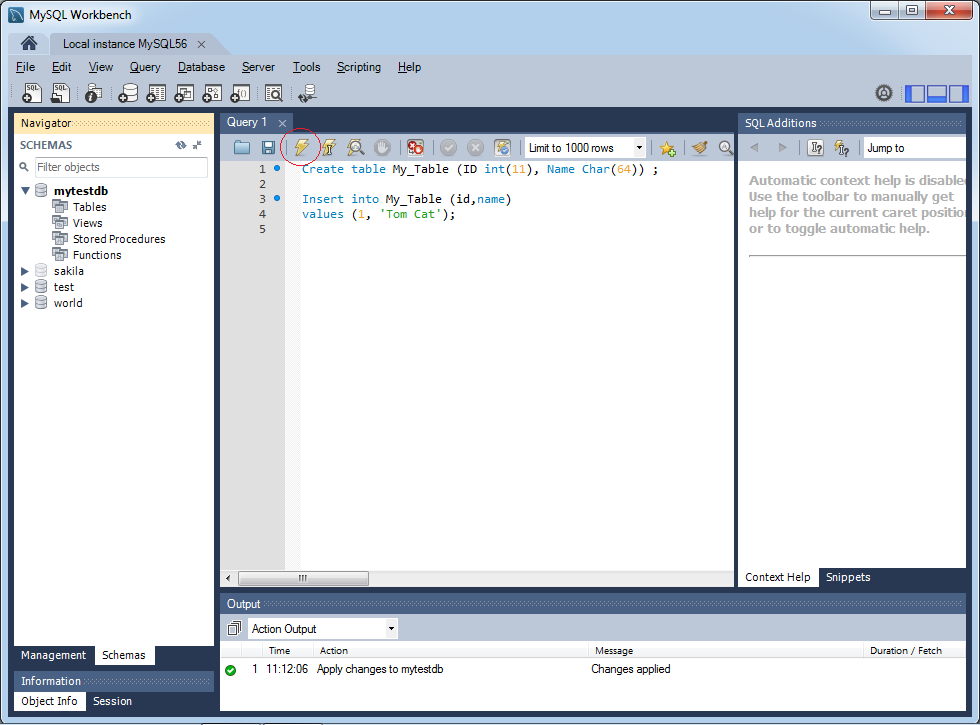Switch to Snippets tab
Screen dimensions: 980x725
[848, 577]
